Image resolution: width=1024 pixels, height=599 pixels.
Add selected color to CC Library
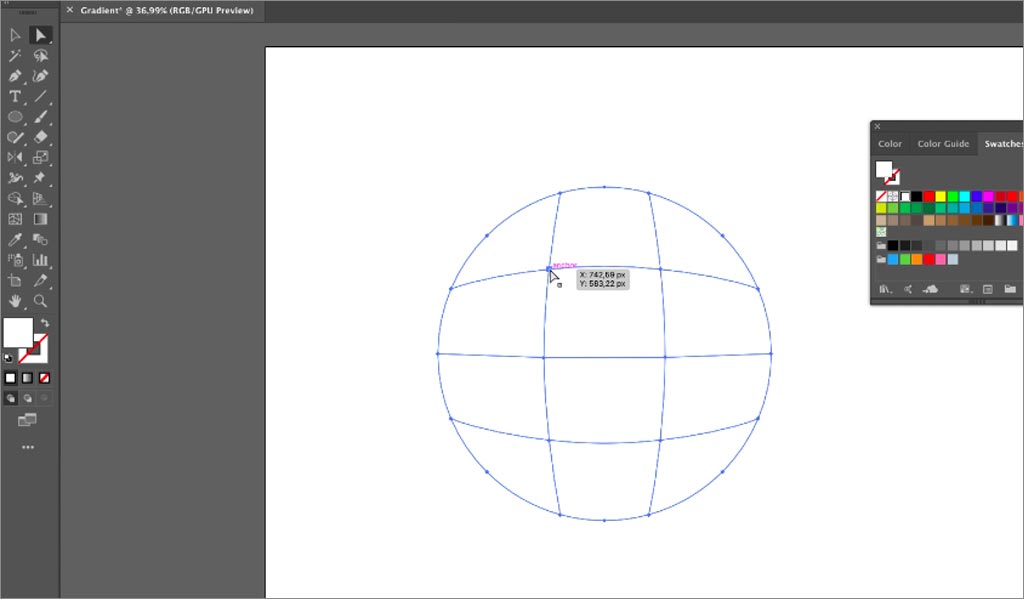(x=929, y=288)
